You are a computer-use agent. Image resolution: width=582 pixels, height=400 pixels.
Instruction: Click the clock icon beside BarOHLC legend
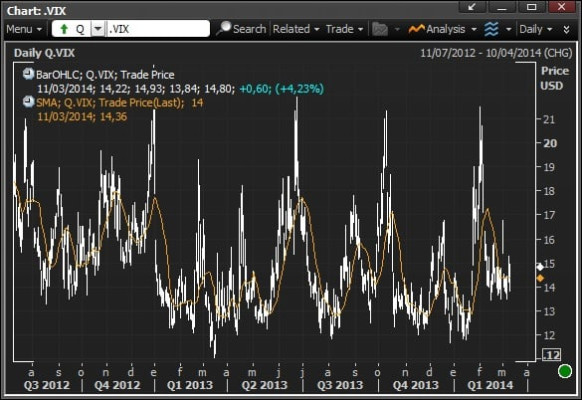tap(28, 74)
